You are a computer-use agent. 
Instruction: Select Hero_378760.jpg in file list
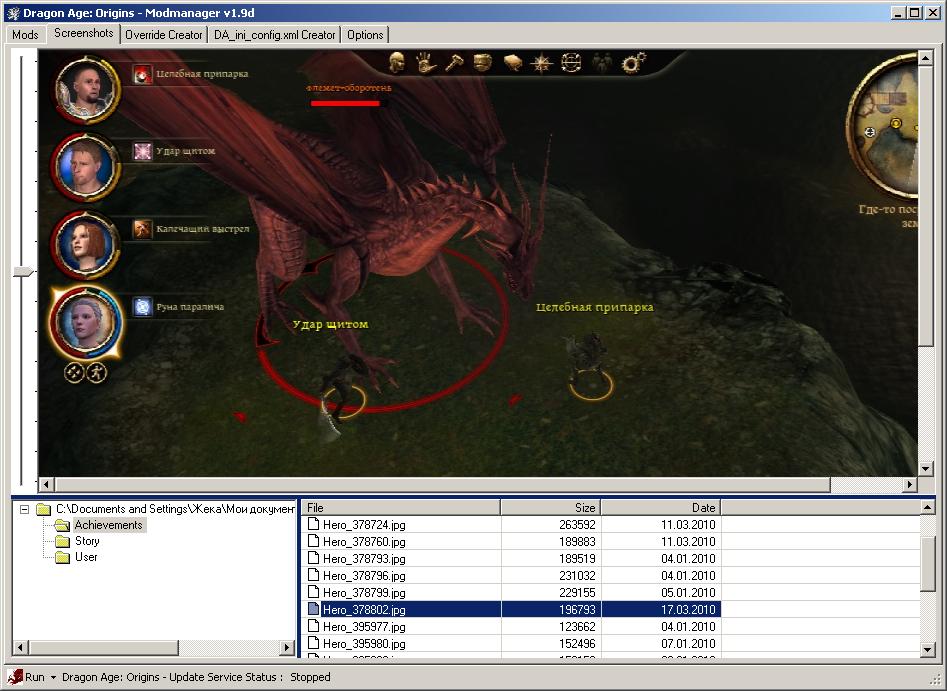pyautogui.click(x=364, y=542)
